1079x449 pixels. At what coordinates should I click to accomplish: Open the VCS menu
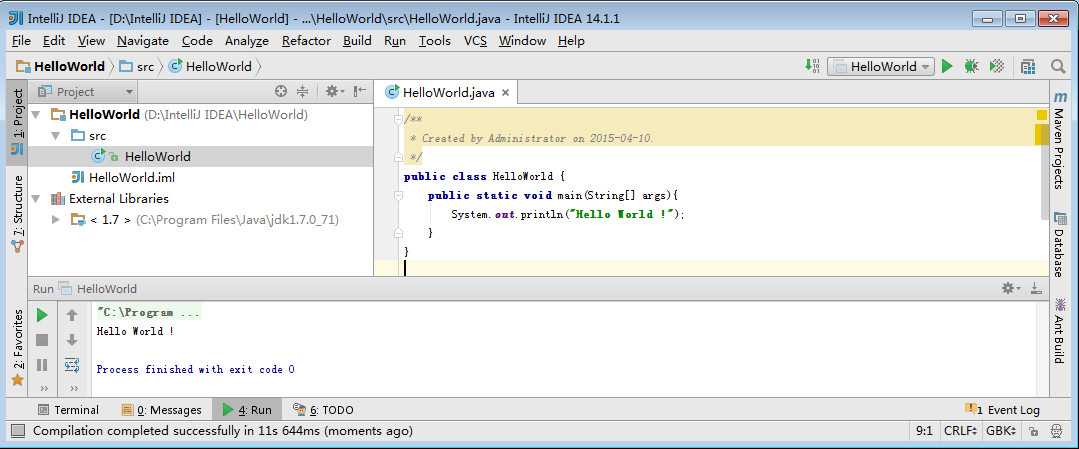tap(475, 41)
